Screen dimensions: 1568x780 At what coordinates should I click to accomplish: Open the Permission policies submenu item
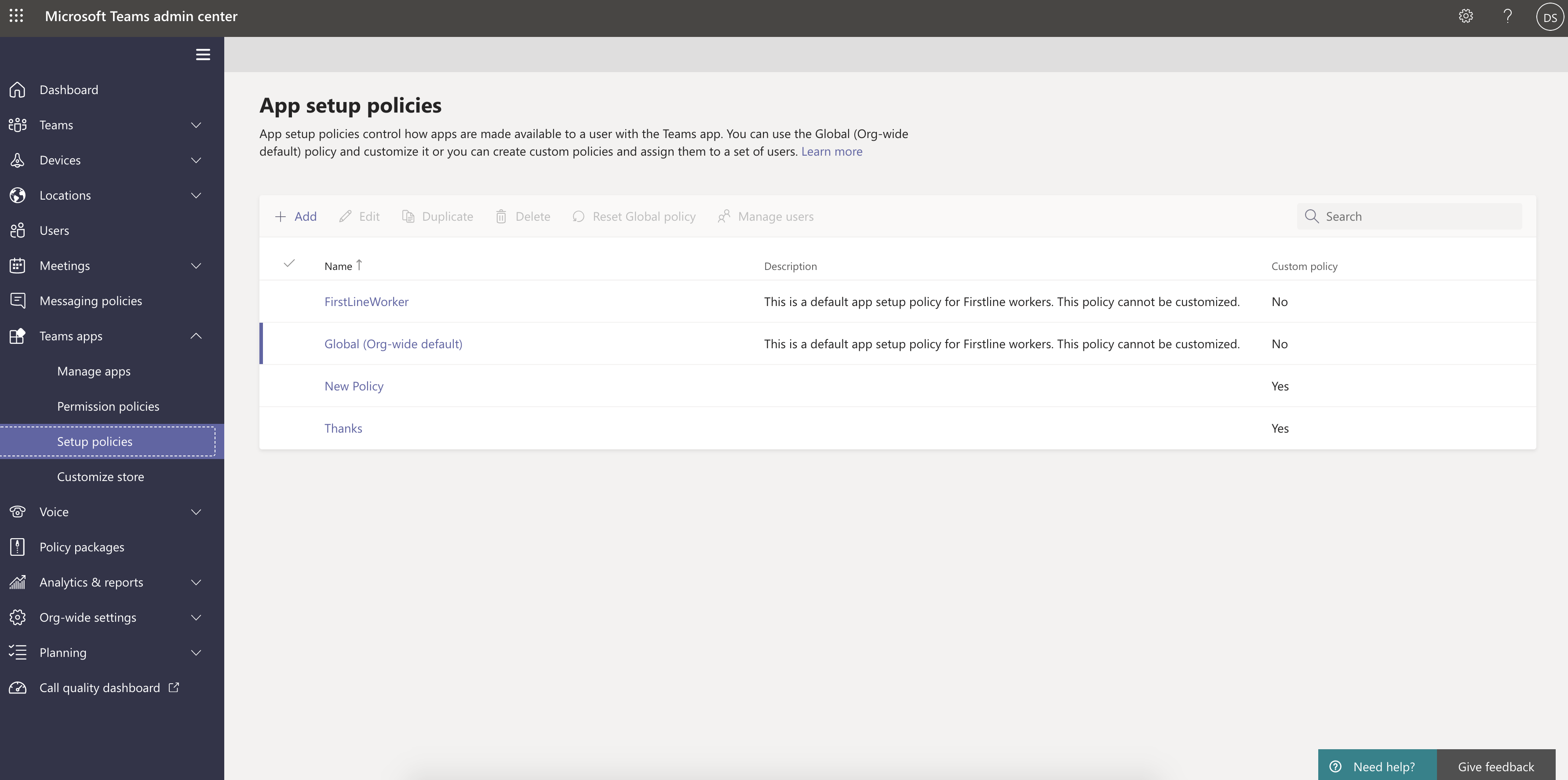pos(108,406)
